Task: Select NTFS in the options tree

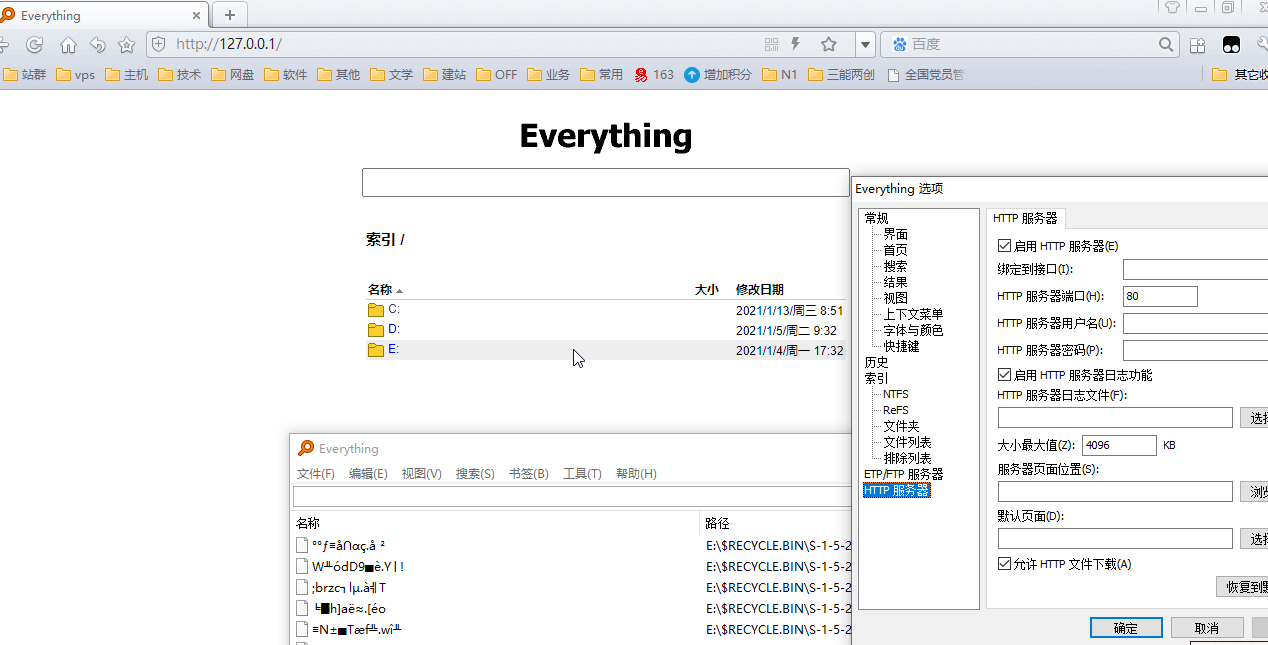Action: click(896, 394)
